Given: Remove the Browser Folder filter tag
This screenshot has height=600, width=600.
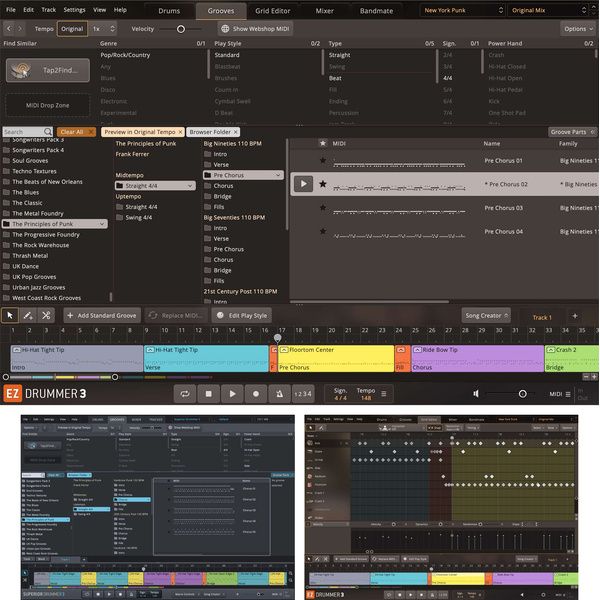Looking at the screenshot, I should [x=236, y=132].
